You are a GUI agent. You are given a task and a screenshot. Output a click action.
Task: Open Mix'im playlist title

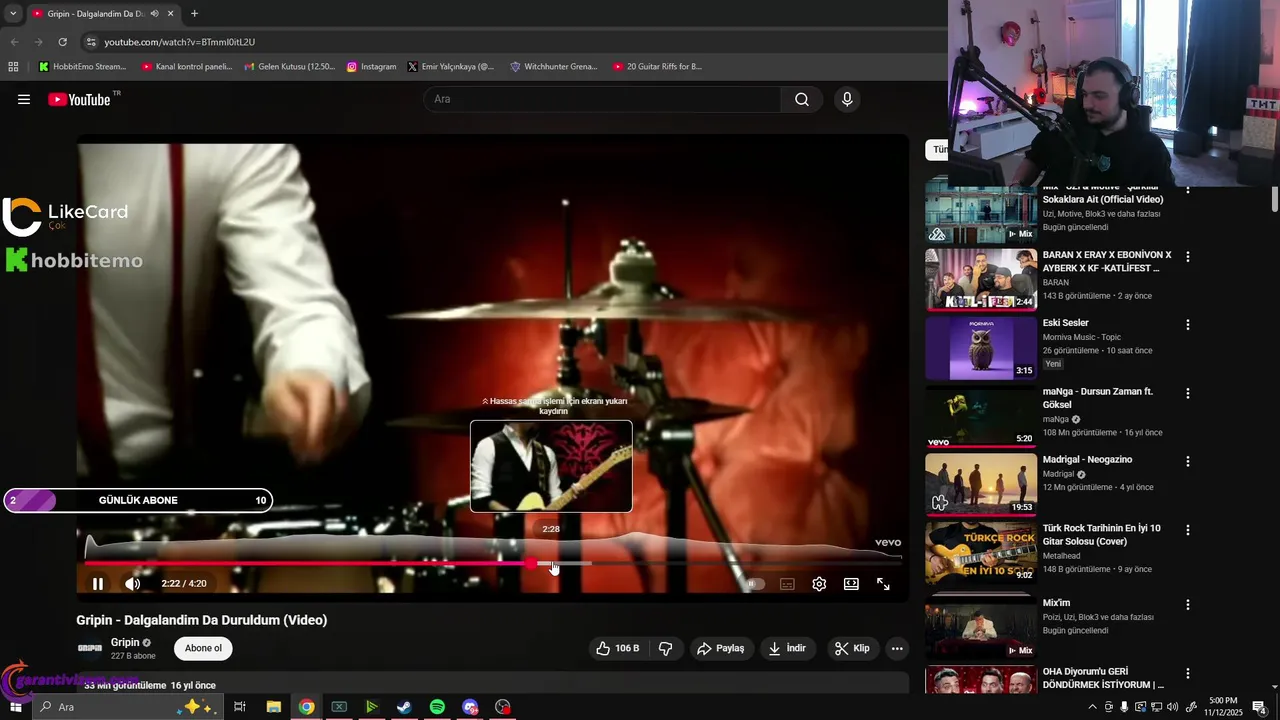pos(1056,603)
